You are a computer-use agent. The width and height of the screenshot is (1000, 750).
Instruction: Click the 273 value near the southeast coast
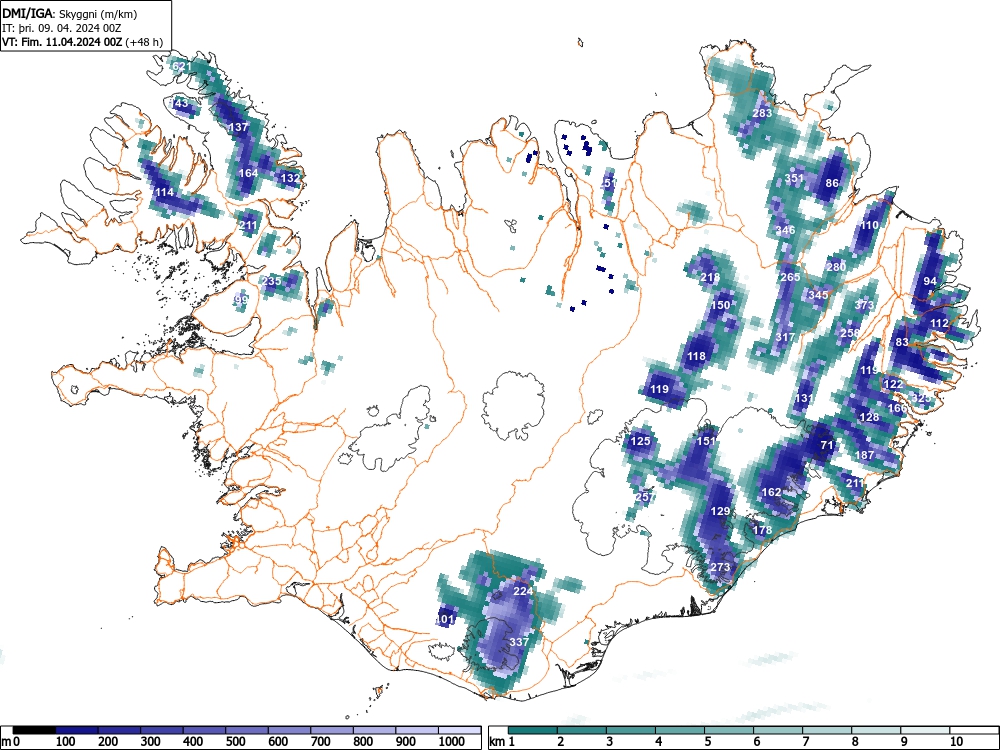click(x=720, y=567)
